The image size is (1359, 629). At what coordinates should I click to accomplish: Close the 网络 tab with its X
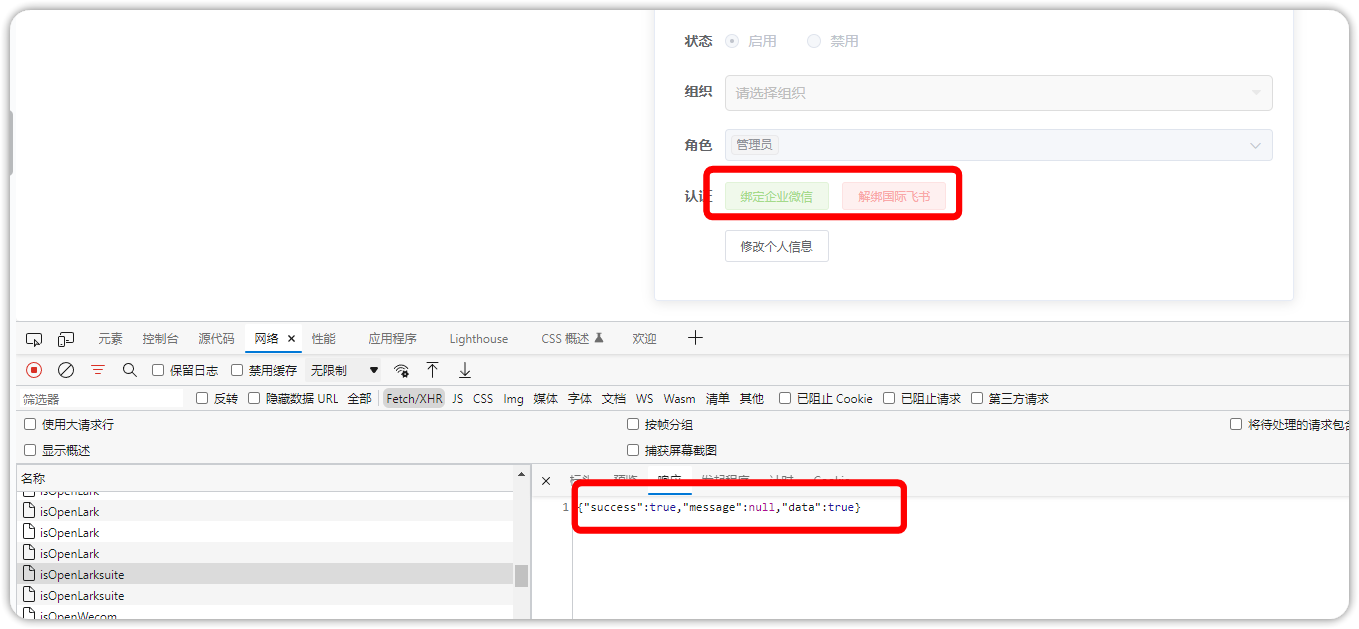(x=292, y=339)
